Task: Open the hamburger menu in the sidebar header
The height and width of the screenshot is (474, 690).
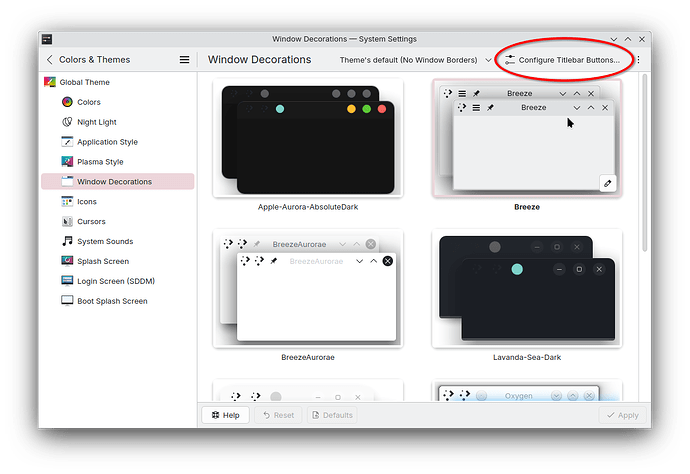Action: click(184, 60)
